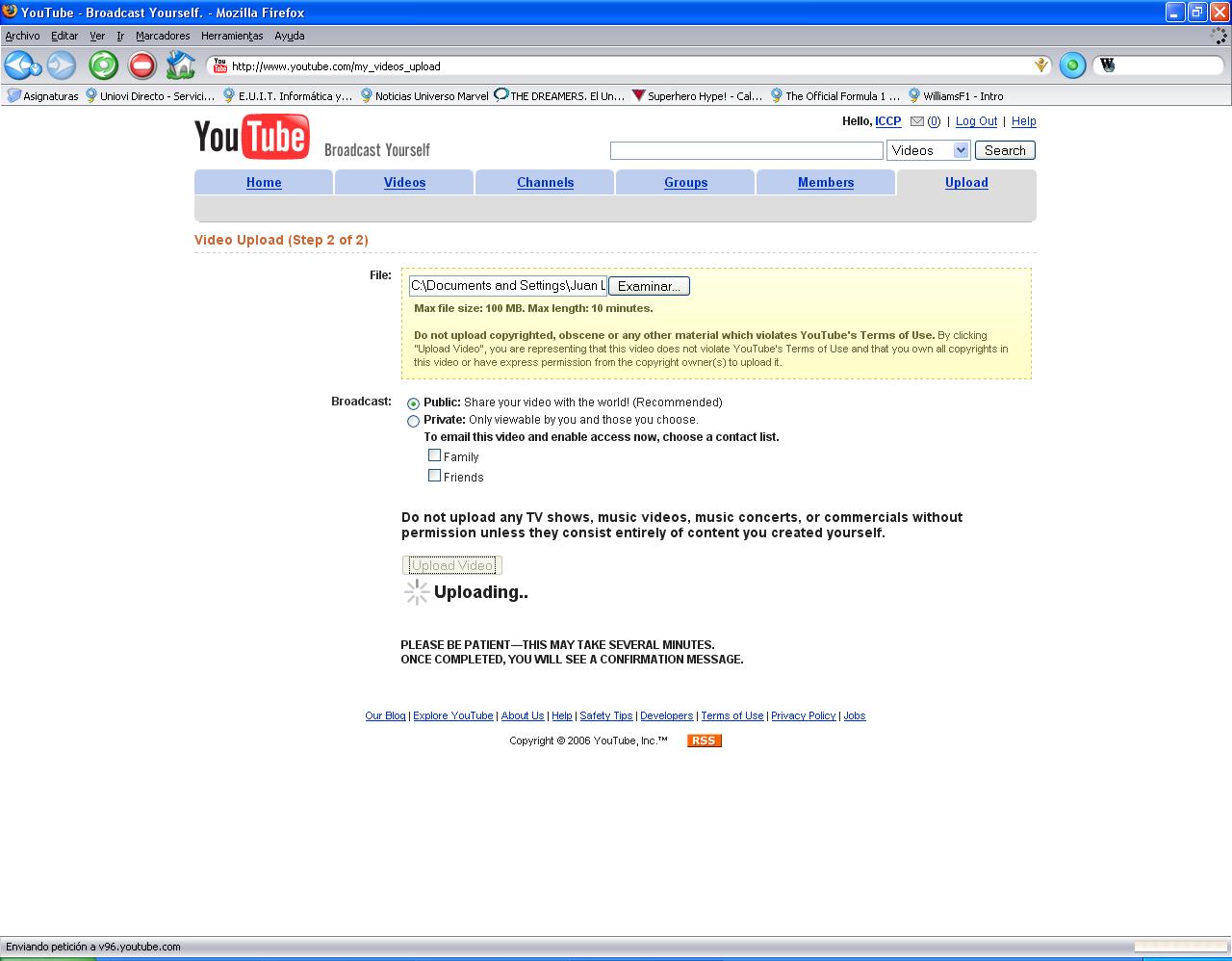The image size is (1232, 961).
Task: Reload the page with the green refresh icon
Action: (103, 65)
